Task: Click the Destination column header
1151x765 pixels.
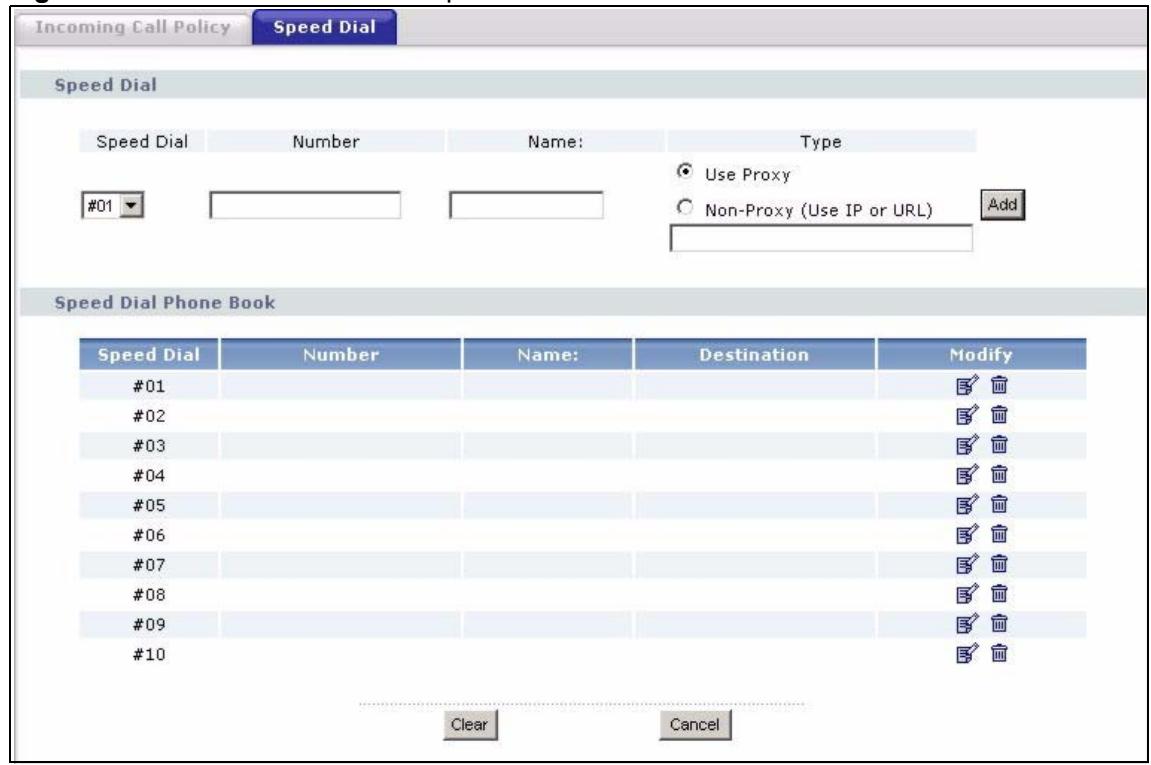Action: (x=754, y=355)
